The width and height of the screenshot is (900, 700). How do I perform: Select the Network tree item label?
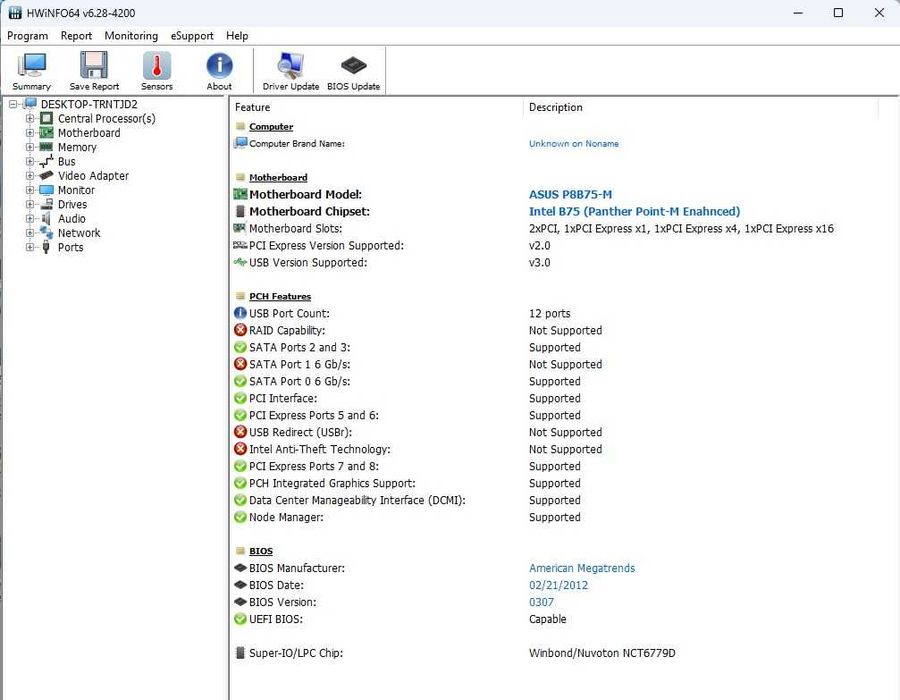tap(79, 233)
